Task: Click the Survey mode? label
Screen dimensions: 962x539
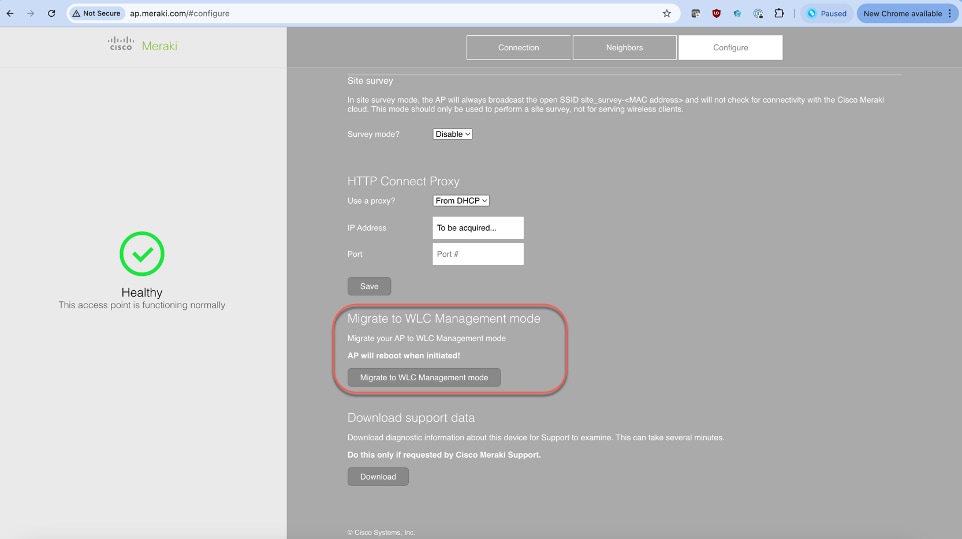Action: click(373, 134)
